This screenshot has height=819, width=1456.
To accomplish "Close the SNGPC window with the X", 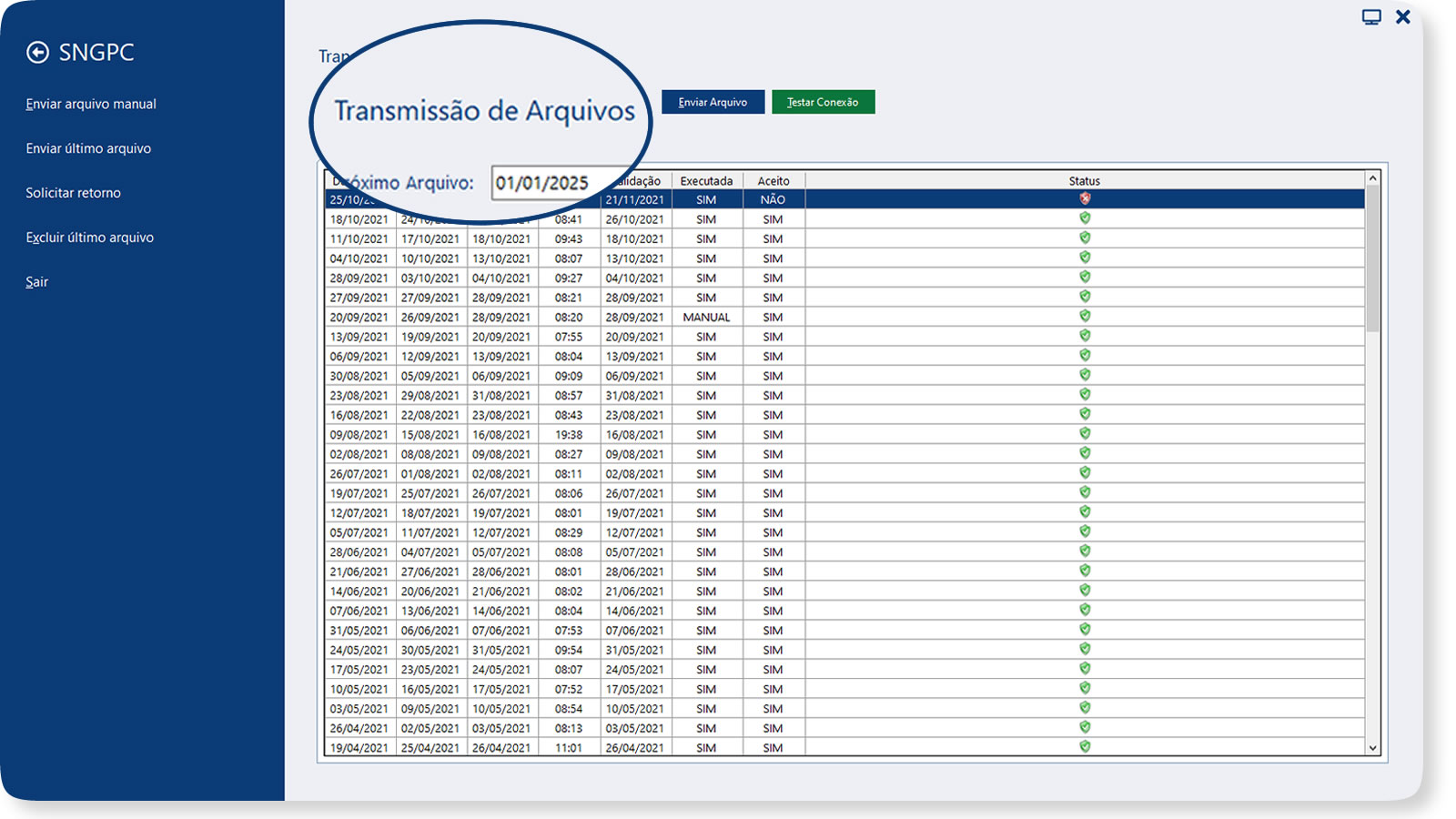I will click(1403, 16).
